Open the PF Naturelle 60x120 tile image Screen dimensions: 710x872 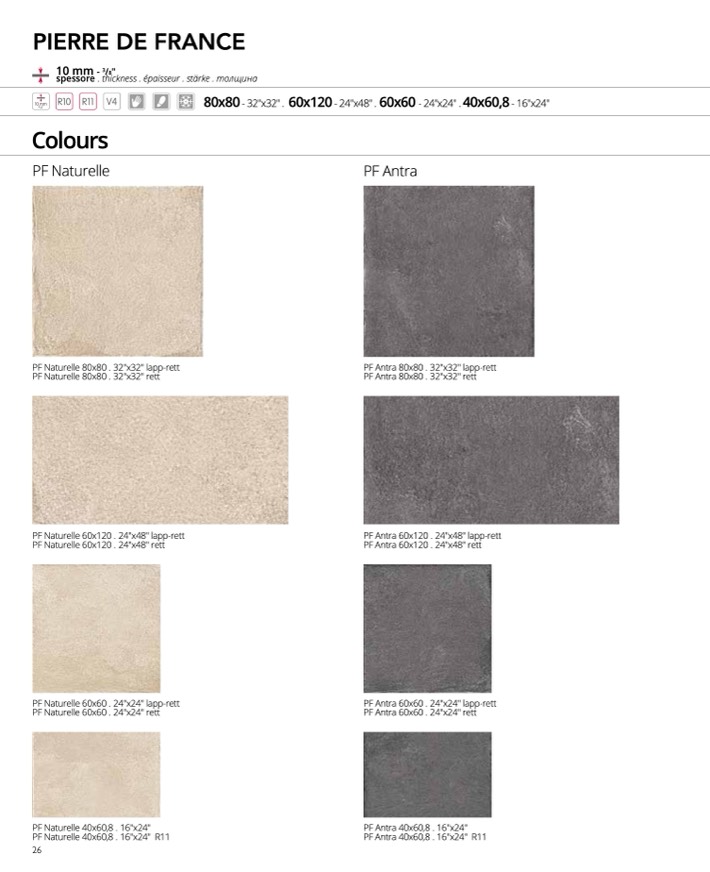[160, 460]
